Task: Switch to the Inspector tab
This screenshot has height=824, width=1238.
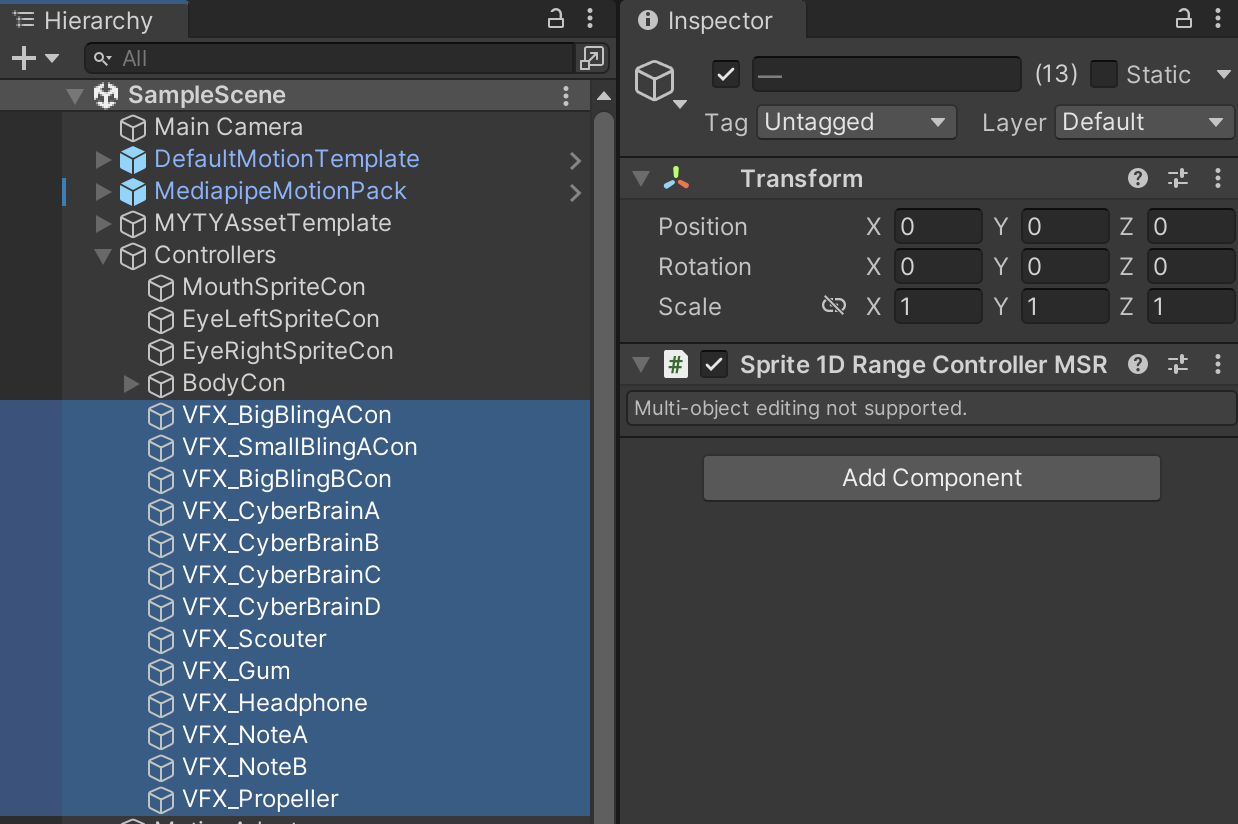Action: [x=706, y=21]
